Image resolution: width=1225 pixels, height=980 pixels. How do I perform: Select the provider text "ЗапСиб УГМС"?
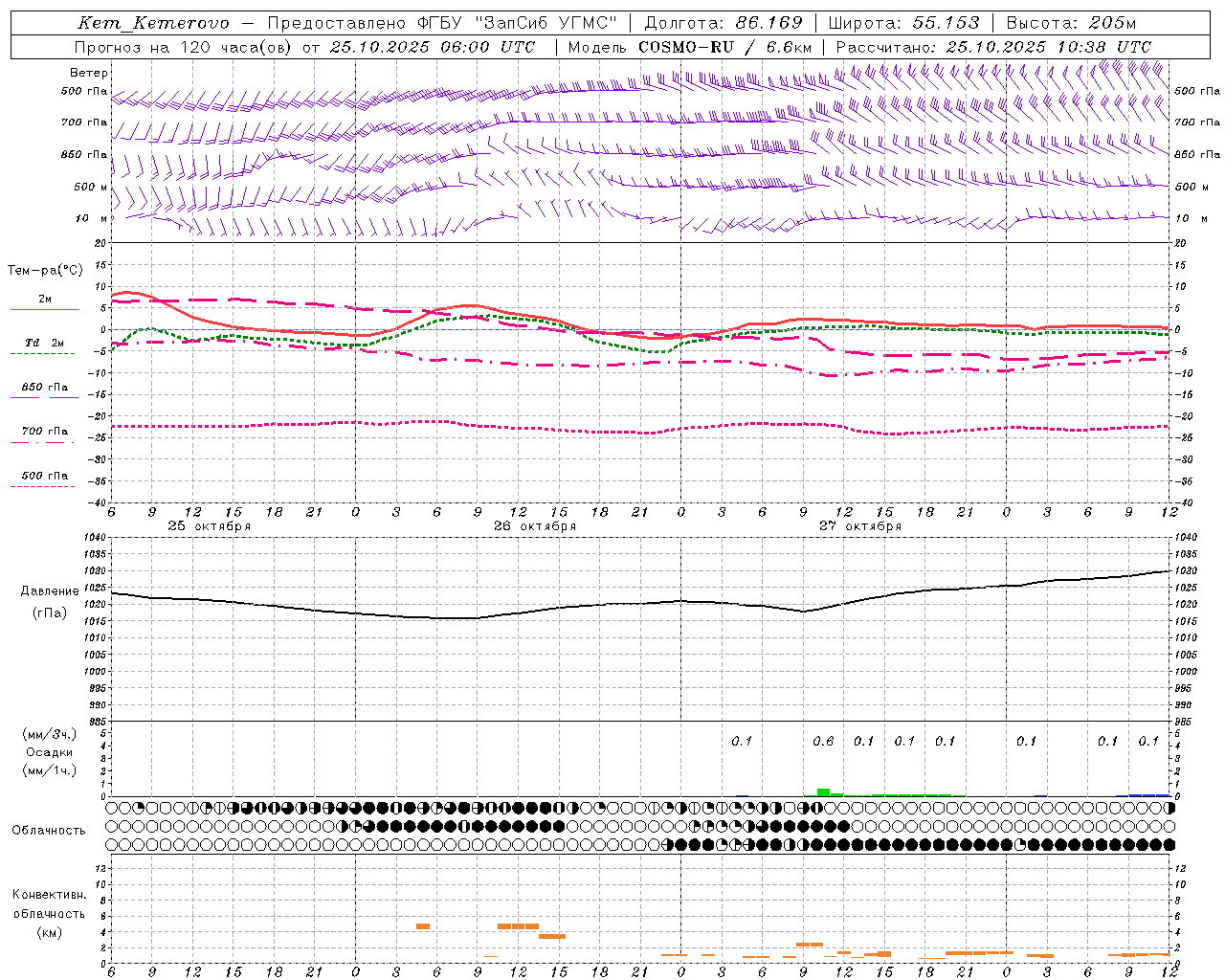546,23
